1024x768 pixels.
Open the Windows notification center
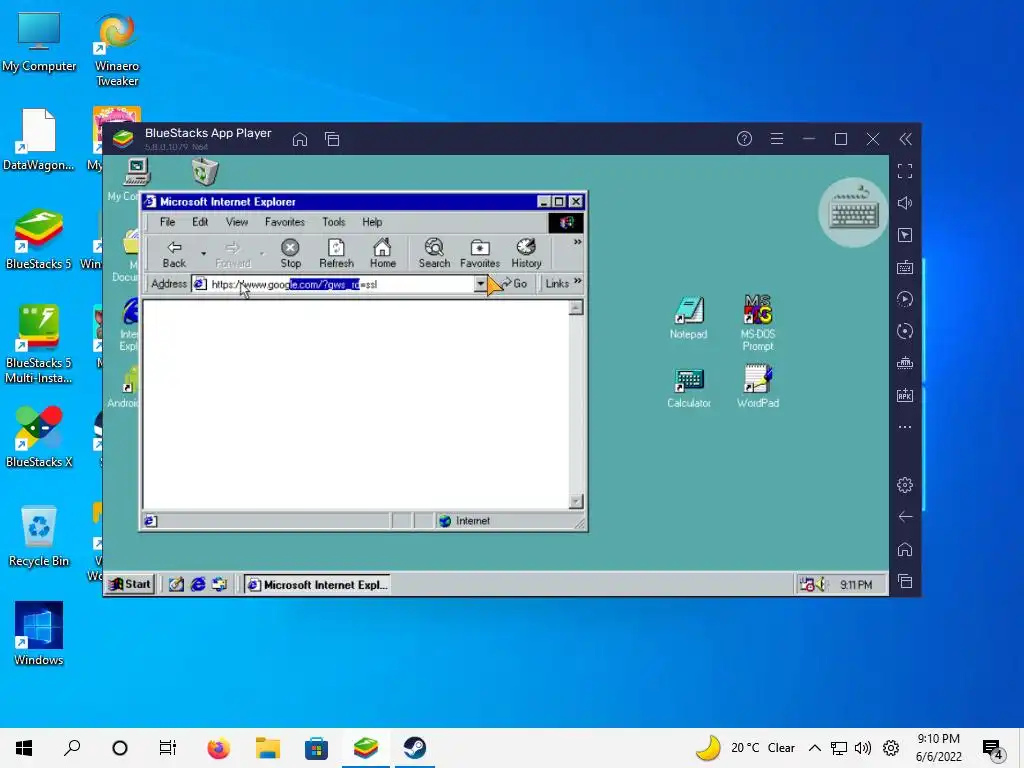coord(993,749)
